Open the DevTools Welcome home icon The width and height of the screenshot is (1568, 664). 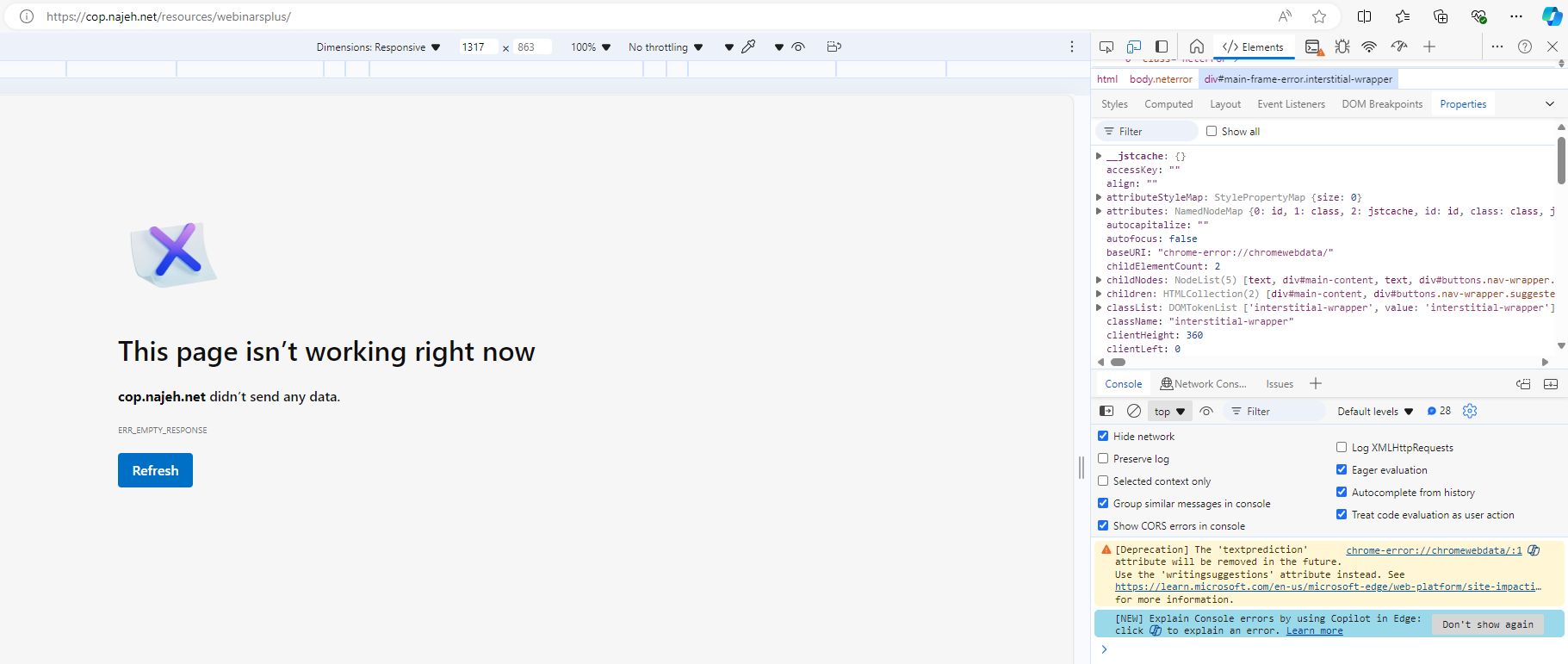(x=1197, y=47)
